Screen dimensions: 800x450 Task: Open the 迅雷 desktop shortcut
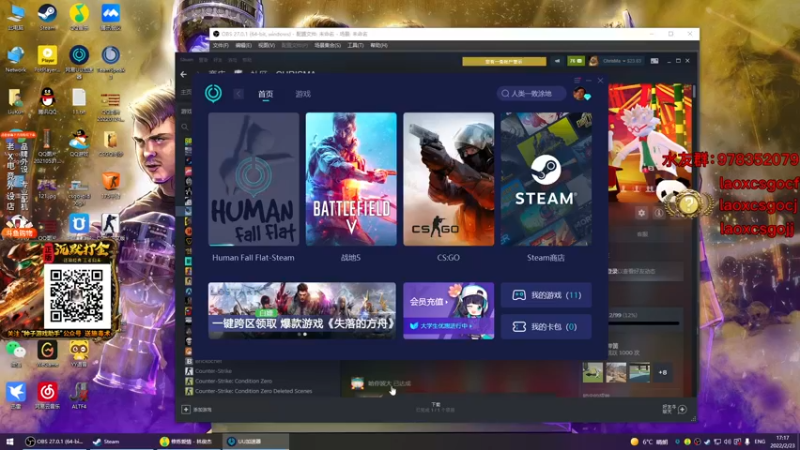click(16, 395)
